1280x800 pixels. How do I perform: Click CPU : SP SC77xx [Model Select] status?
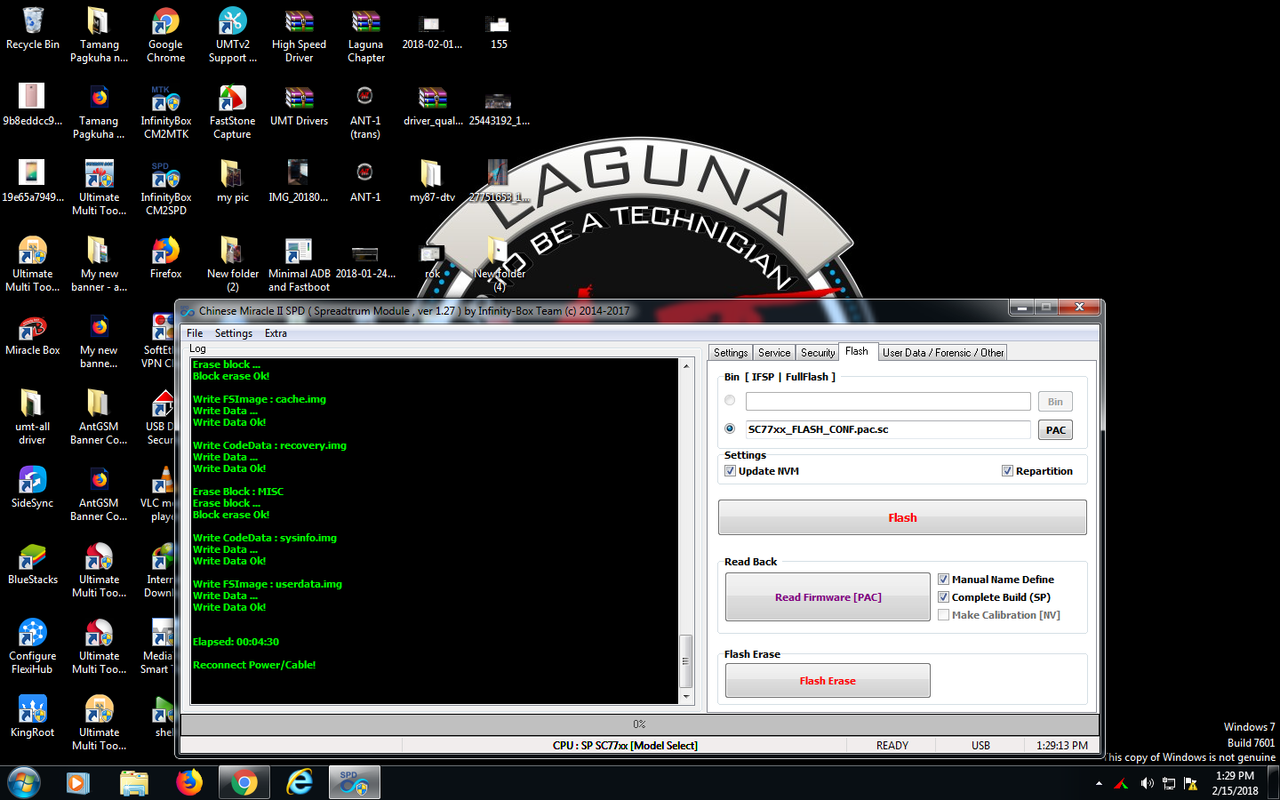(x=625, y=745)
